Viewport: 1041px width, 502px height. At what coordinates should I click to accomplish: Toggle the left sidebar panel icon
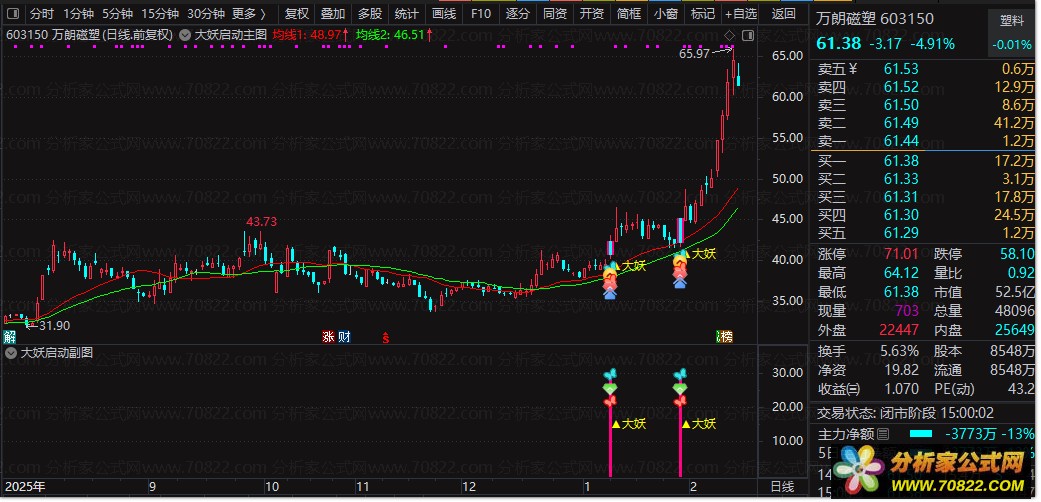click(14, 13)
